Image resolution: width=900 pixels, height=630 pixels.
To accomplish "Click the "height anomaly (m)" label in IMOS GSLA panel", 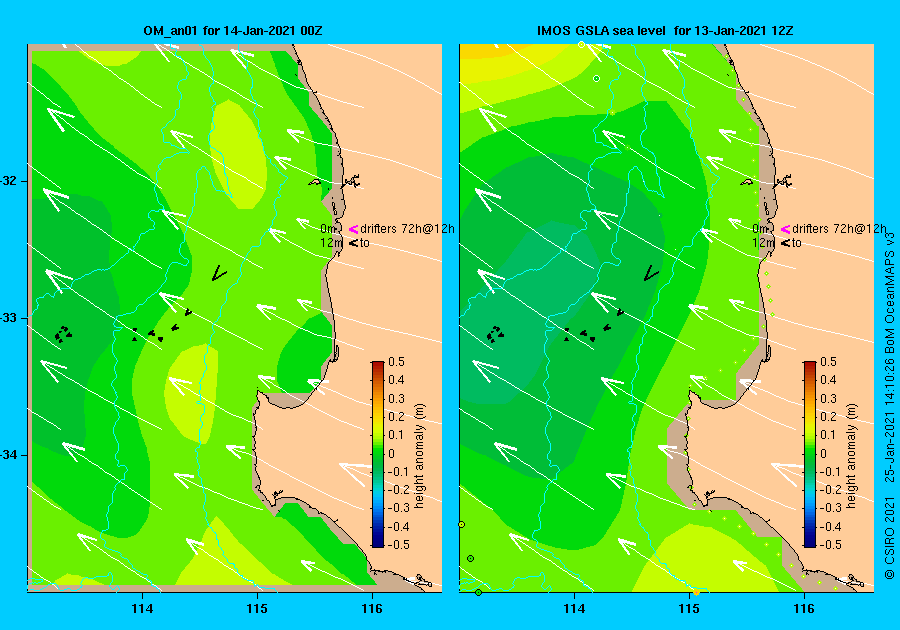I will coord(851,456).
